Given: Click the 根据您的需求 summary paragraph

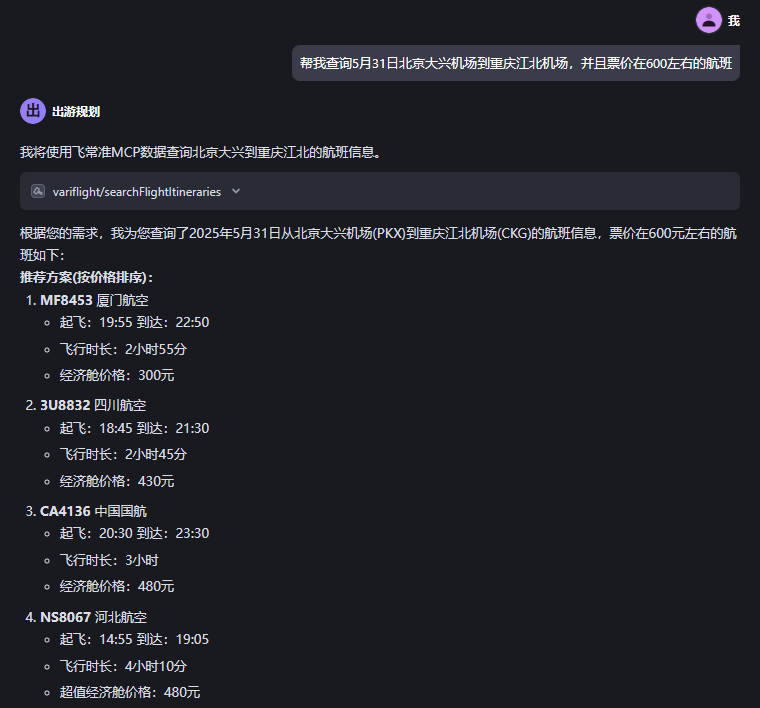Looking at the screenshot, I should click(x=379, y=244).
